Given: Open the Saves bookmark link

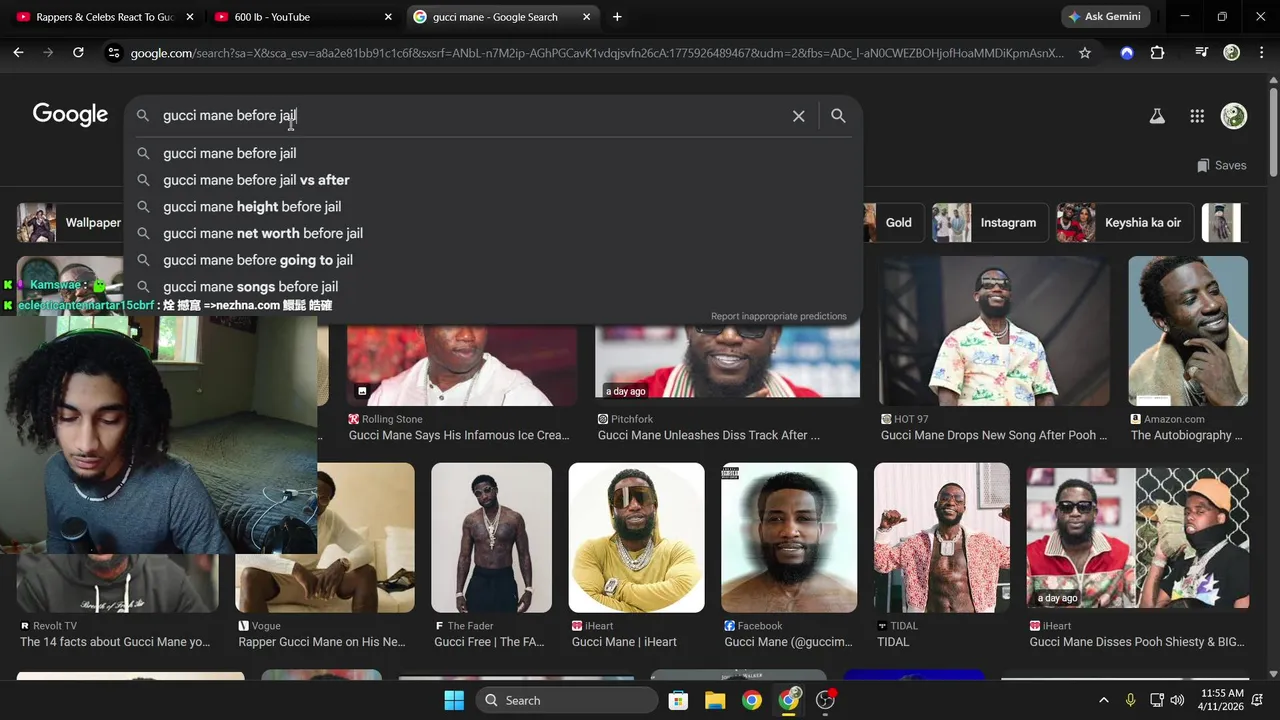Looking at the screenshot, I should click(1221, 165).
